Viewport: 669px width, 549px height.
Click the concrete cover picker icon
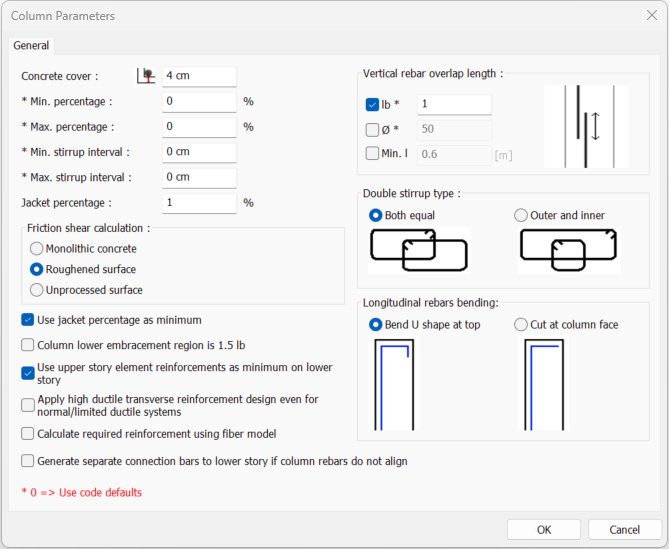[147, 76]
